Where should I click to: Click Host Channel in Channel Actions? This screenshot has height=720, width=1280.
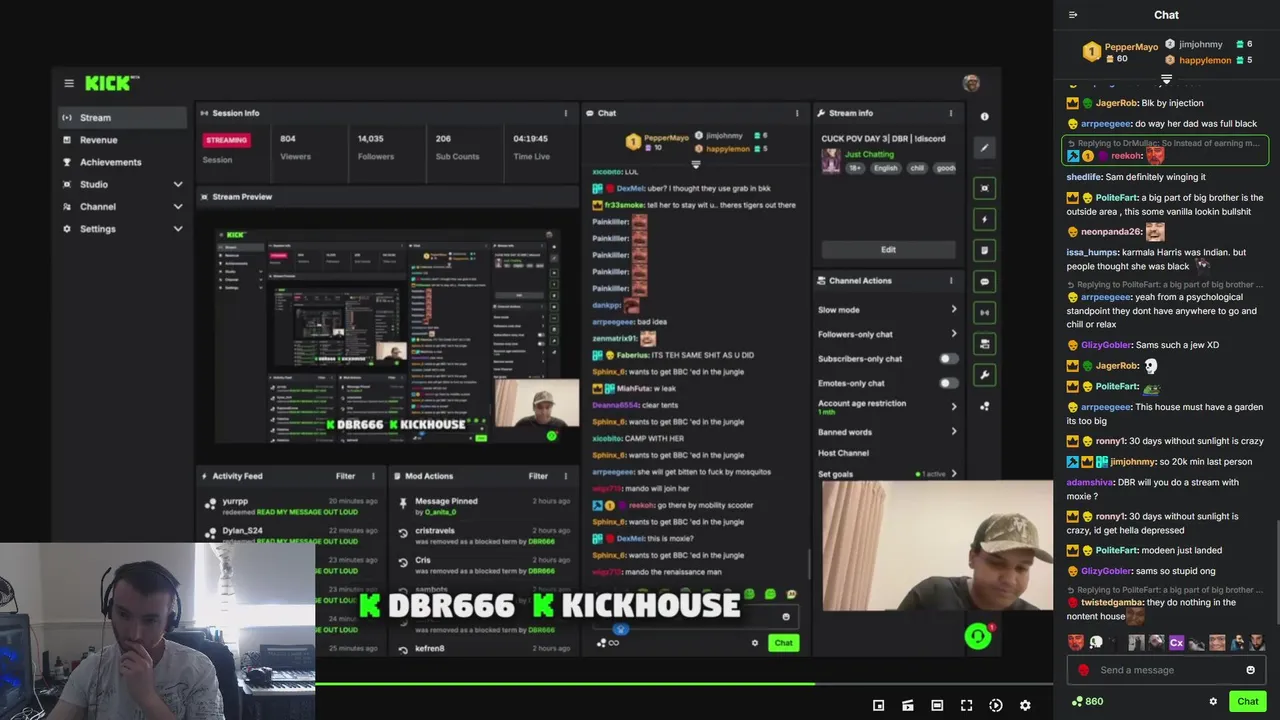(843, 453)
